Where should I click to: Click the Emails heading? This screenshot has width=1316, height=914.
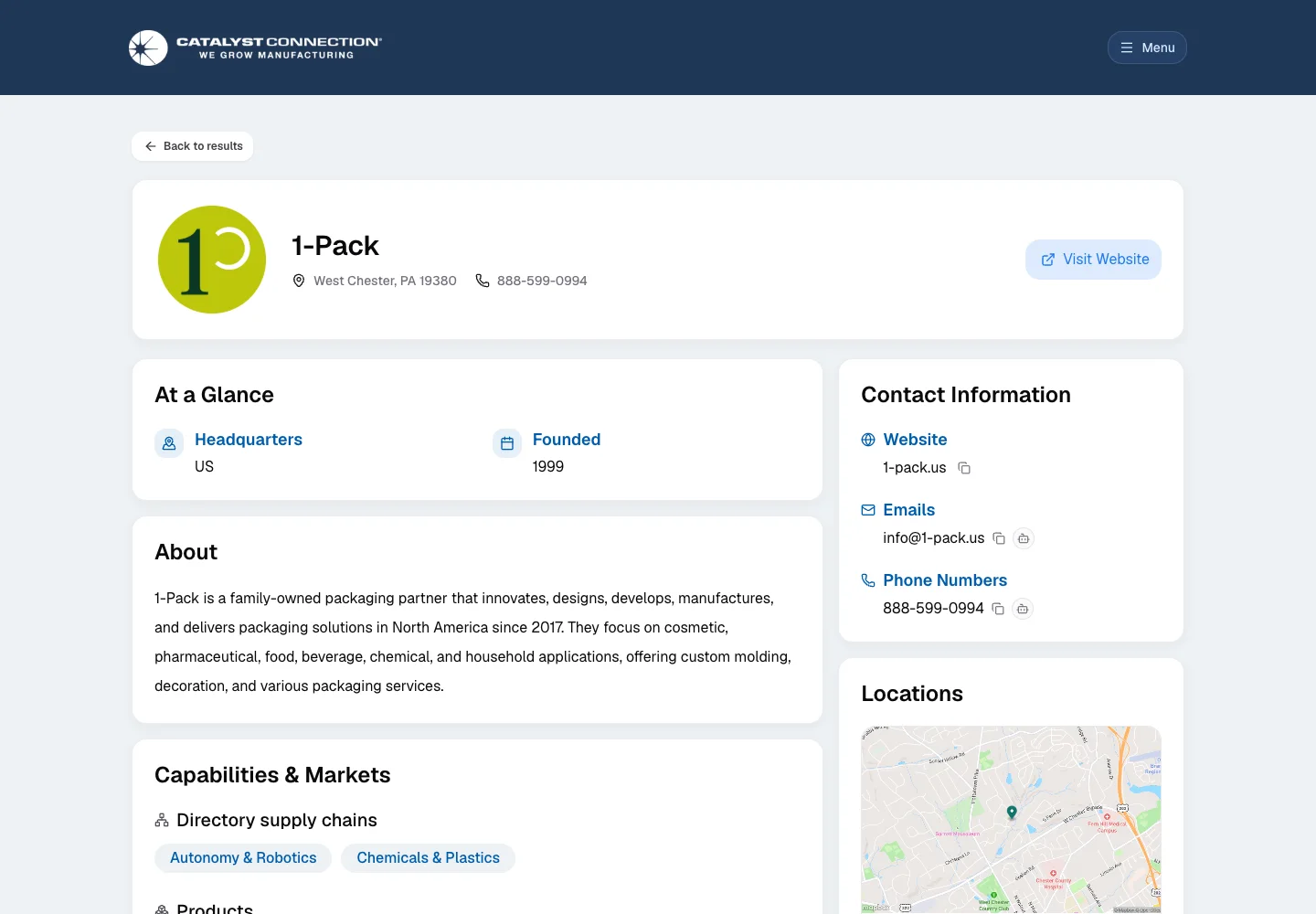[x=909, y=510]
